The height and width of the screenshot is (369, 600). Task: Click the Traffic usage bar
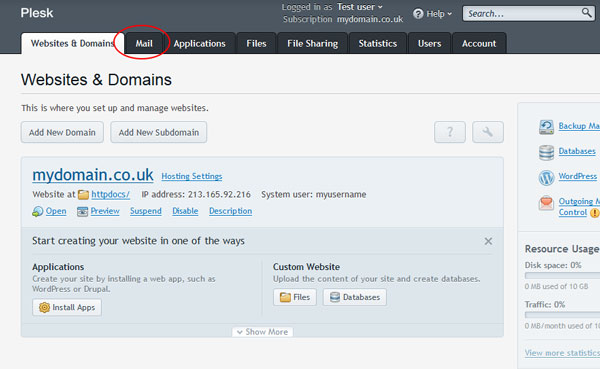(x=562, y=315)
